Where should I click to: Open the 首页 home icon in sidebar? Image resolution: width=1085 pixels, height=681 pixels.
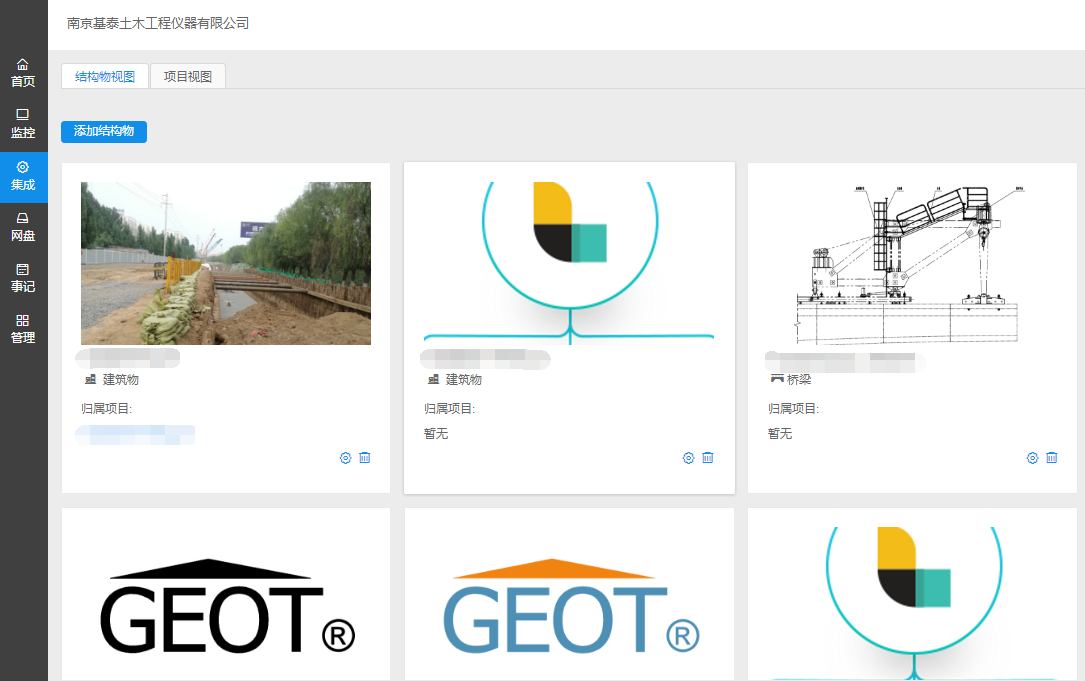click(23, 72)
